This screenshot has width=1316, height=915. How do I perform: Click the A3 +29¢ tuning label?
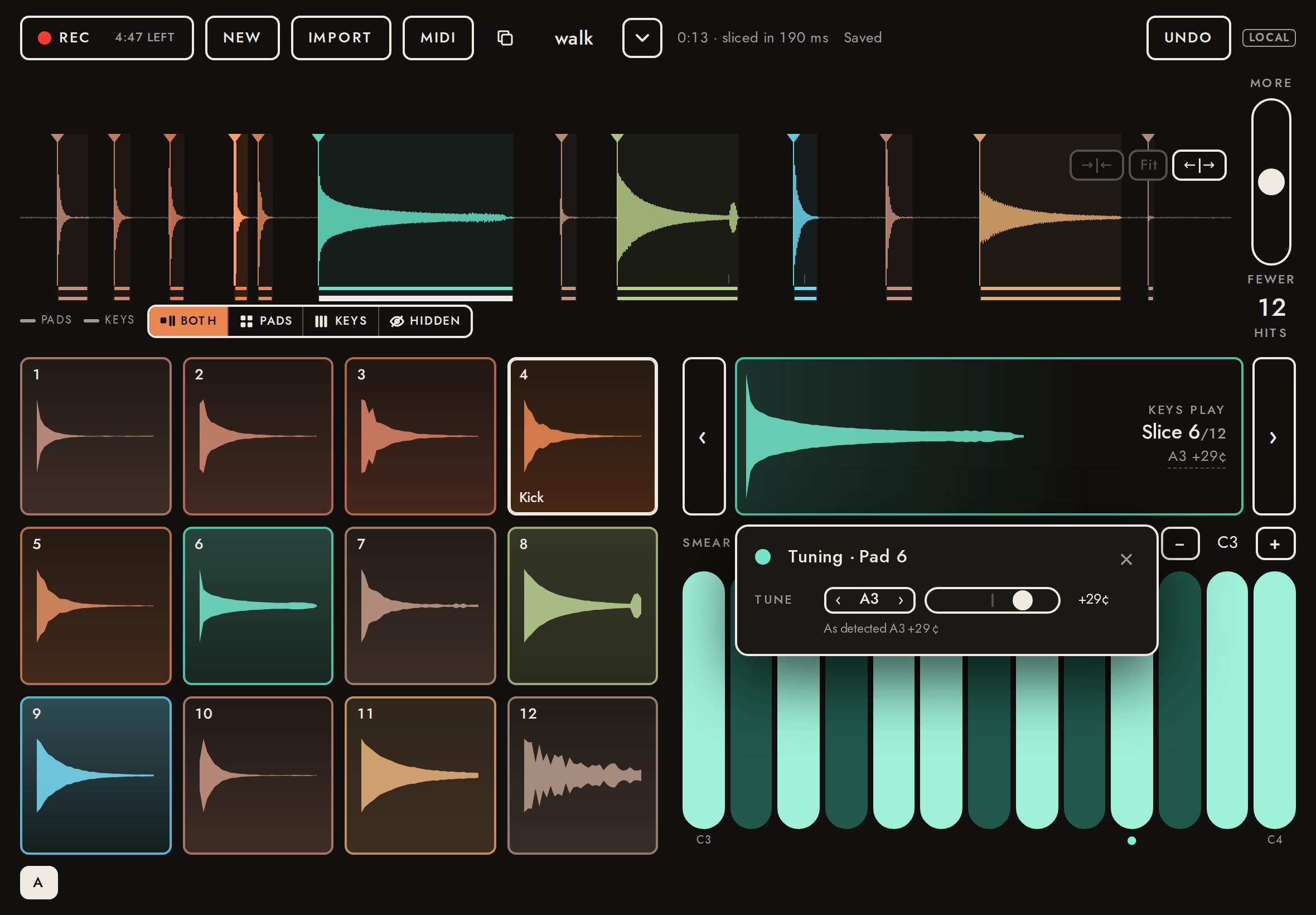coord(1197,456)
